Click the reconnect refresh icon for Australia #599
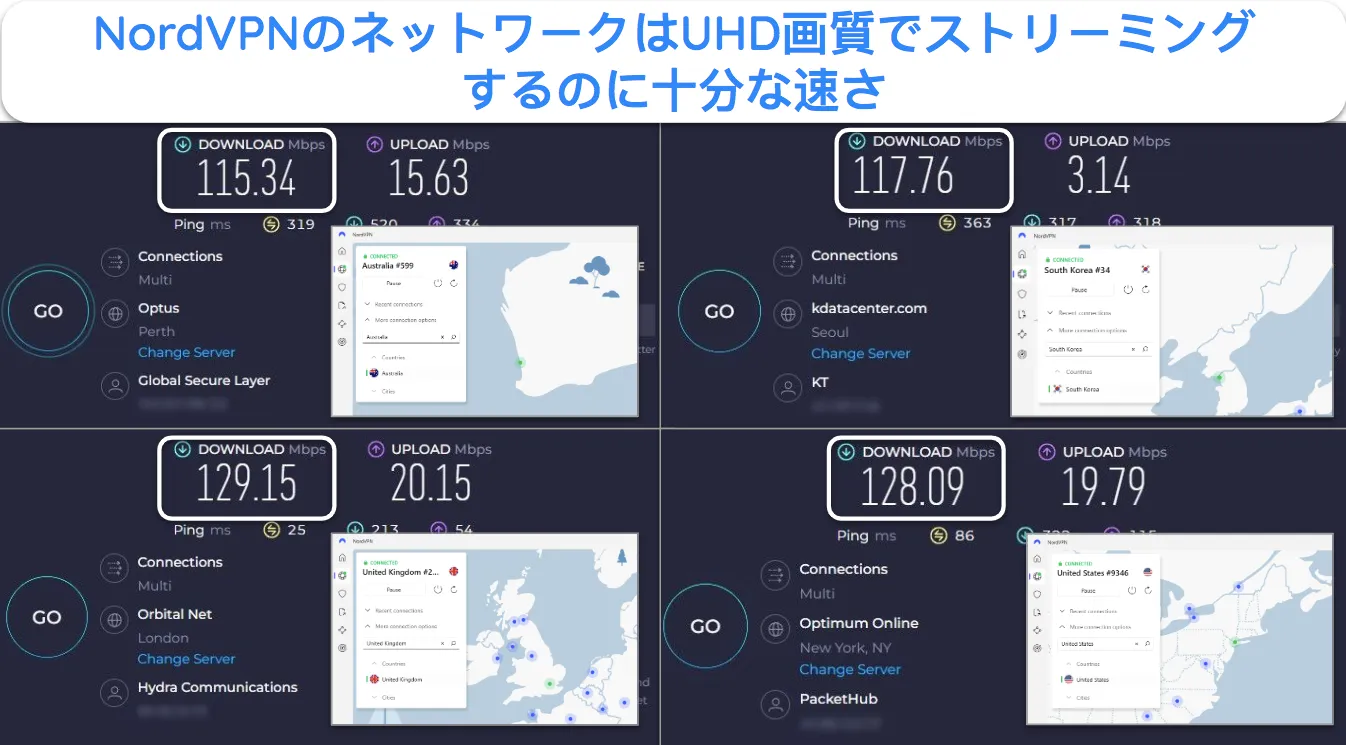 click(454, 283)
